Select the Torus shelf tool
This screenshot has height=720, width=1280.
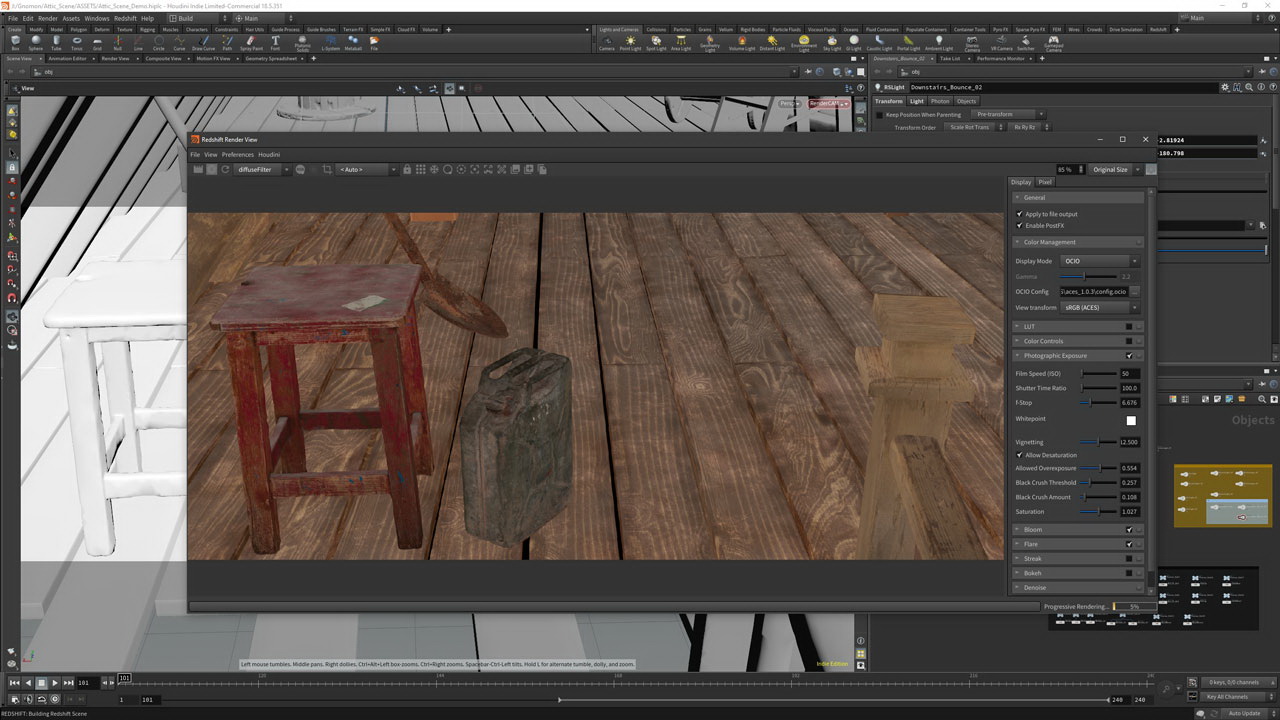(x=77, y=43)
